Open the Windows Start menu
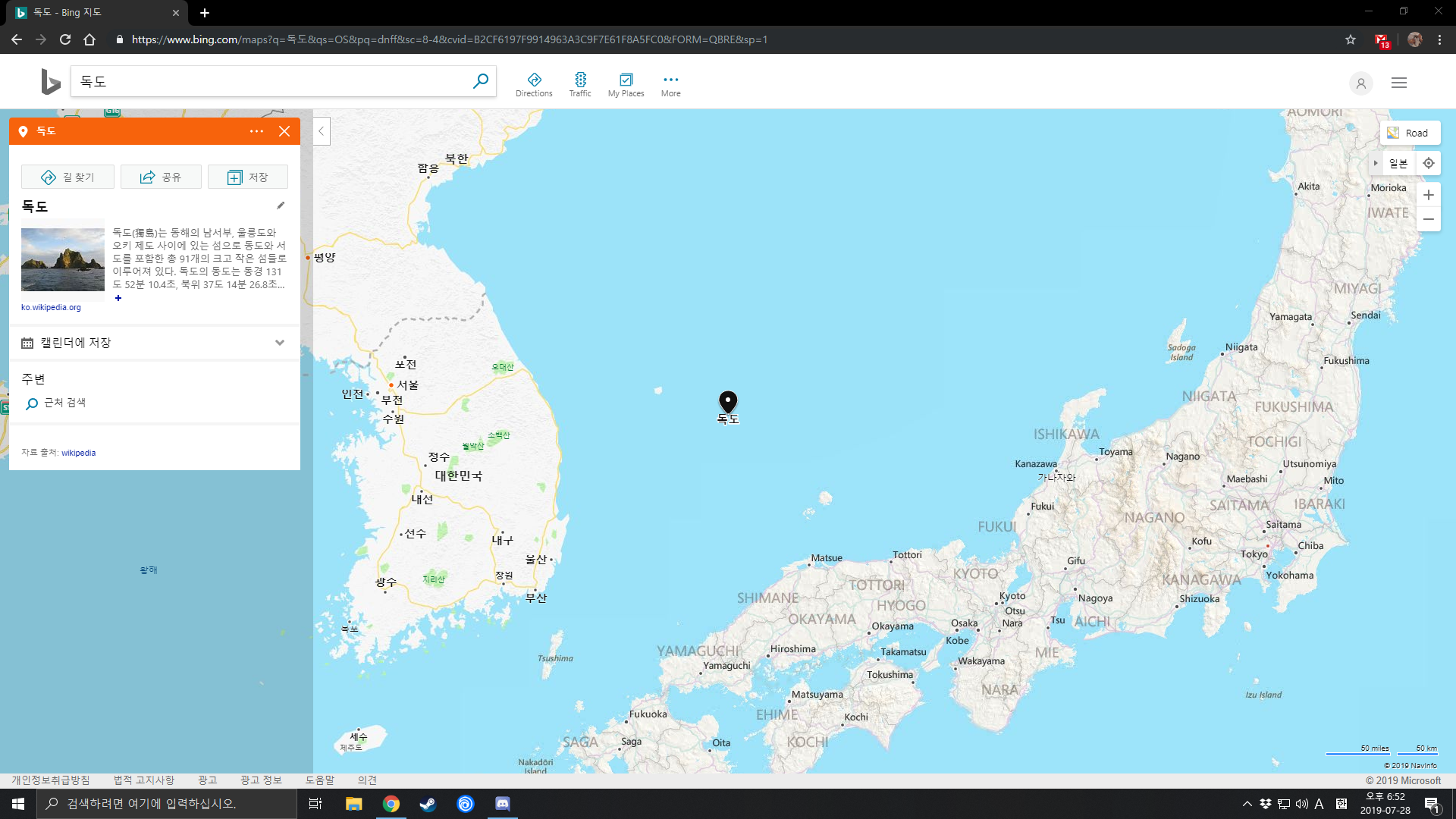The width and height of the screenshot is (1456, 819). 18,804
